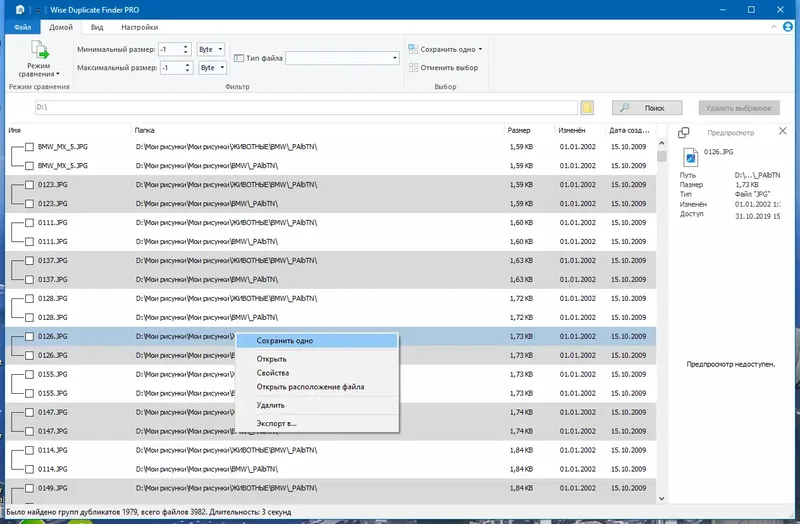Image resolution: width=800 pixels, height=524 pixels.
Task: Select the 0149.JPG row name
Action: click(53, 488)
